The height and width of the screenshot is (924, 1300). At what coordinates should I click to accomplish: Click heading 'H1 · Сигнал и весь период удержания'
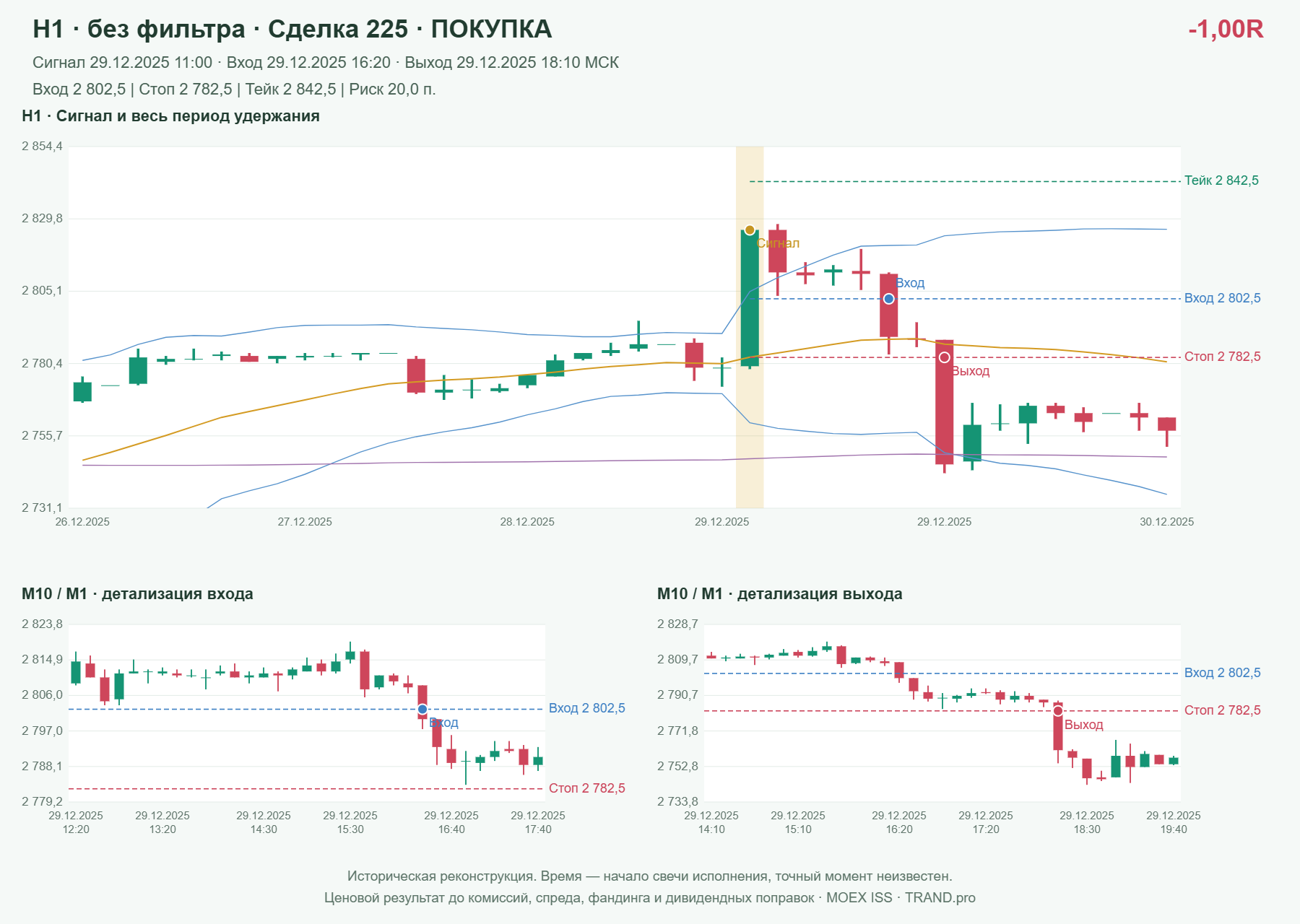[170, 116]
